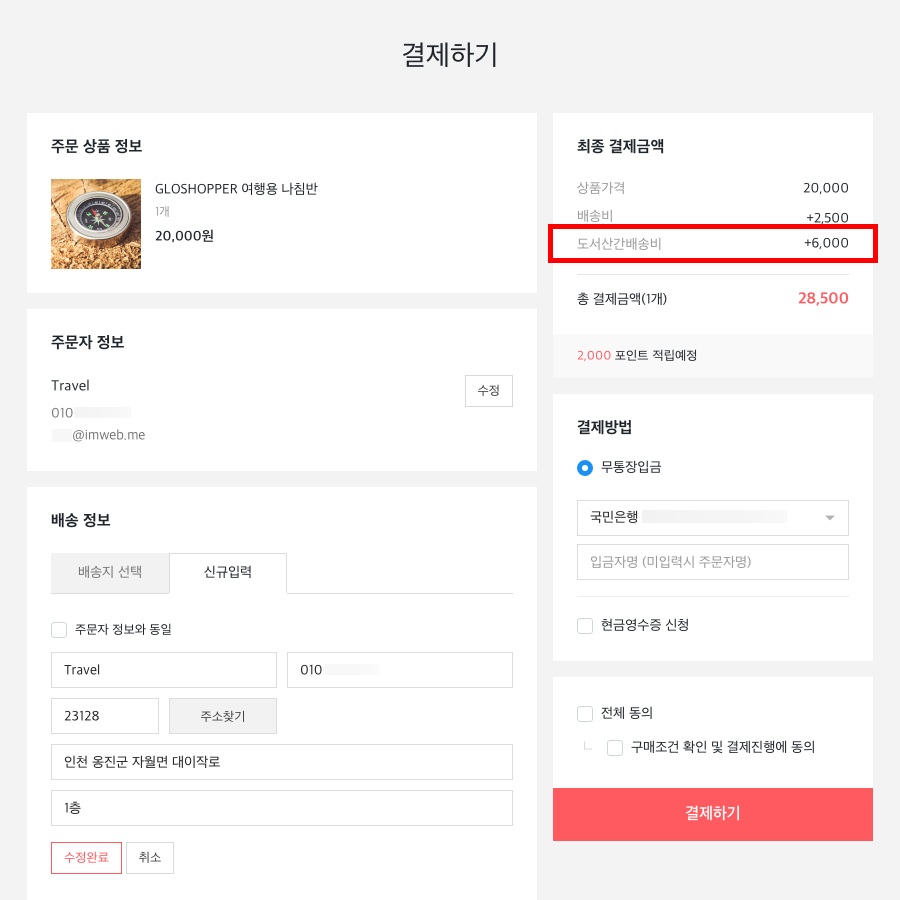Check the 전체 동의 checkbox
The image size is (900, 900).
coord(585,714)
